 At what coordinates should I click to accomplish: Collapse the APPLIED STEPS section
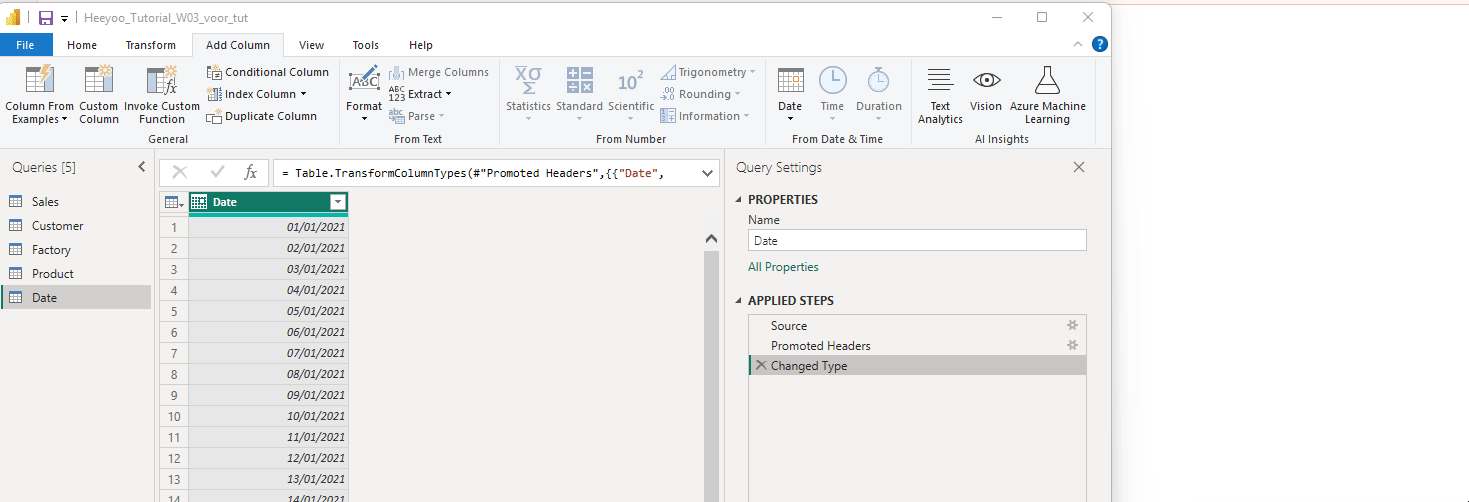point(739,300)
